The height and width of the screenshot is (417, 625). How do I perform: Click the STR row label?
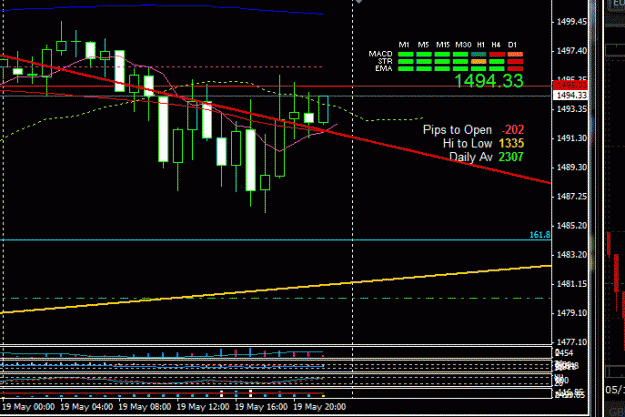coord(385,61)
